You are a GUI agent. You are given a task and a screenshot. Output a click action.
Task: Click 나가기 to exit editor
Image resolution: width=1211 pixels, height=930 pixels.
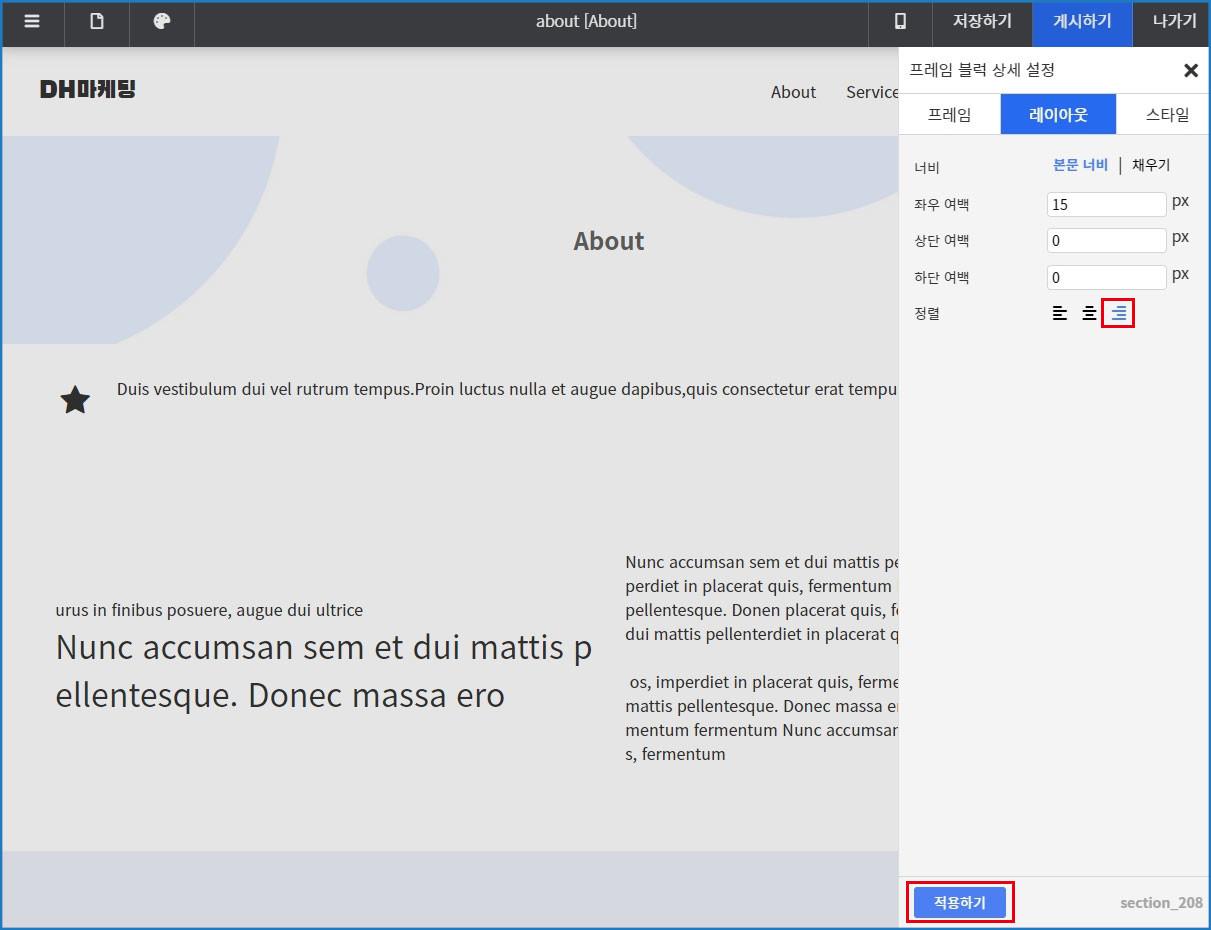[1174, 22]
